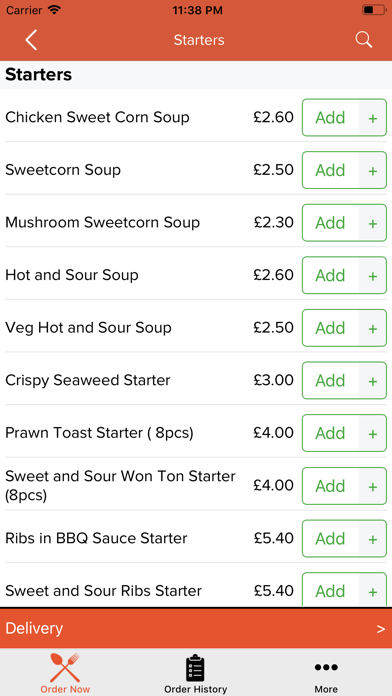This screenshot has height=696, width=392.
Task: Open search with the magnifier icon
Action: point(363,40)
